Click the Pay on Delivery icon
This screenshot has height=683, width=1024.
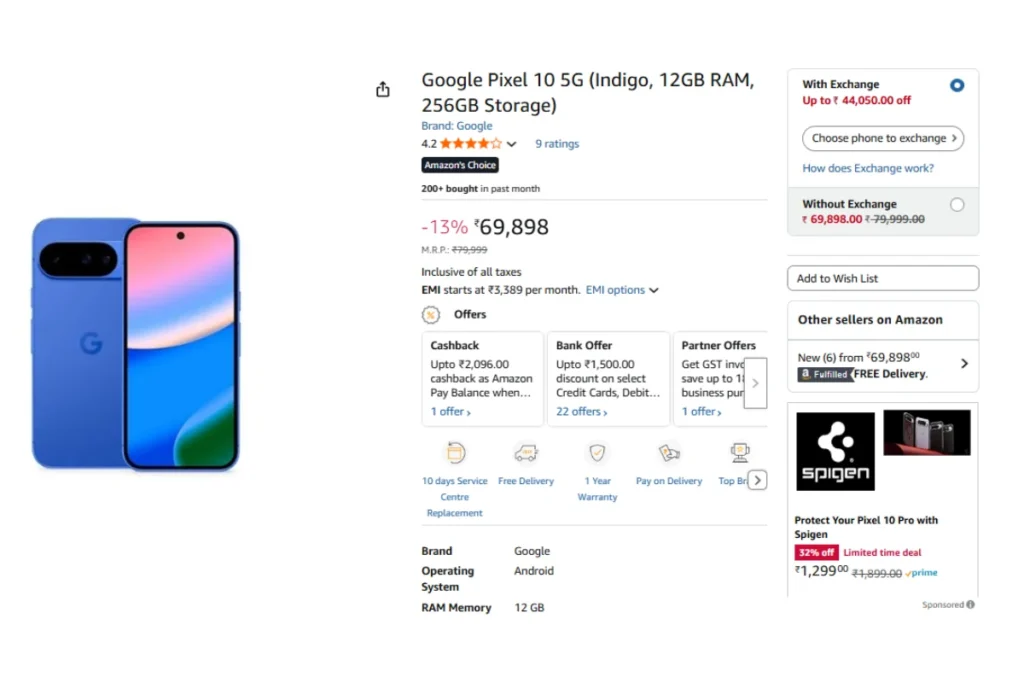(x=669, y=453)
